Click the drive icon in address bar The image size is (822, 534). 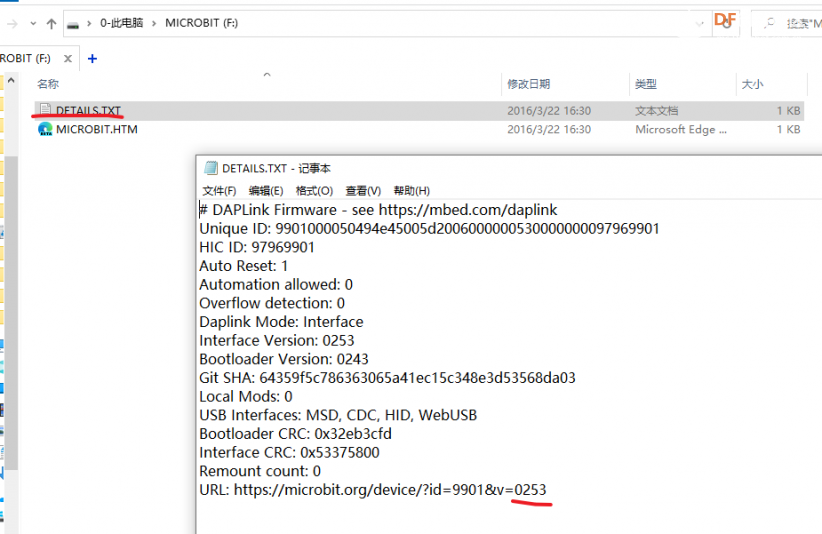(x=73, y=25)
